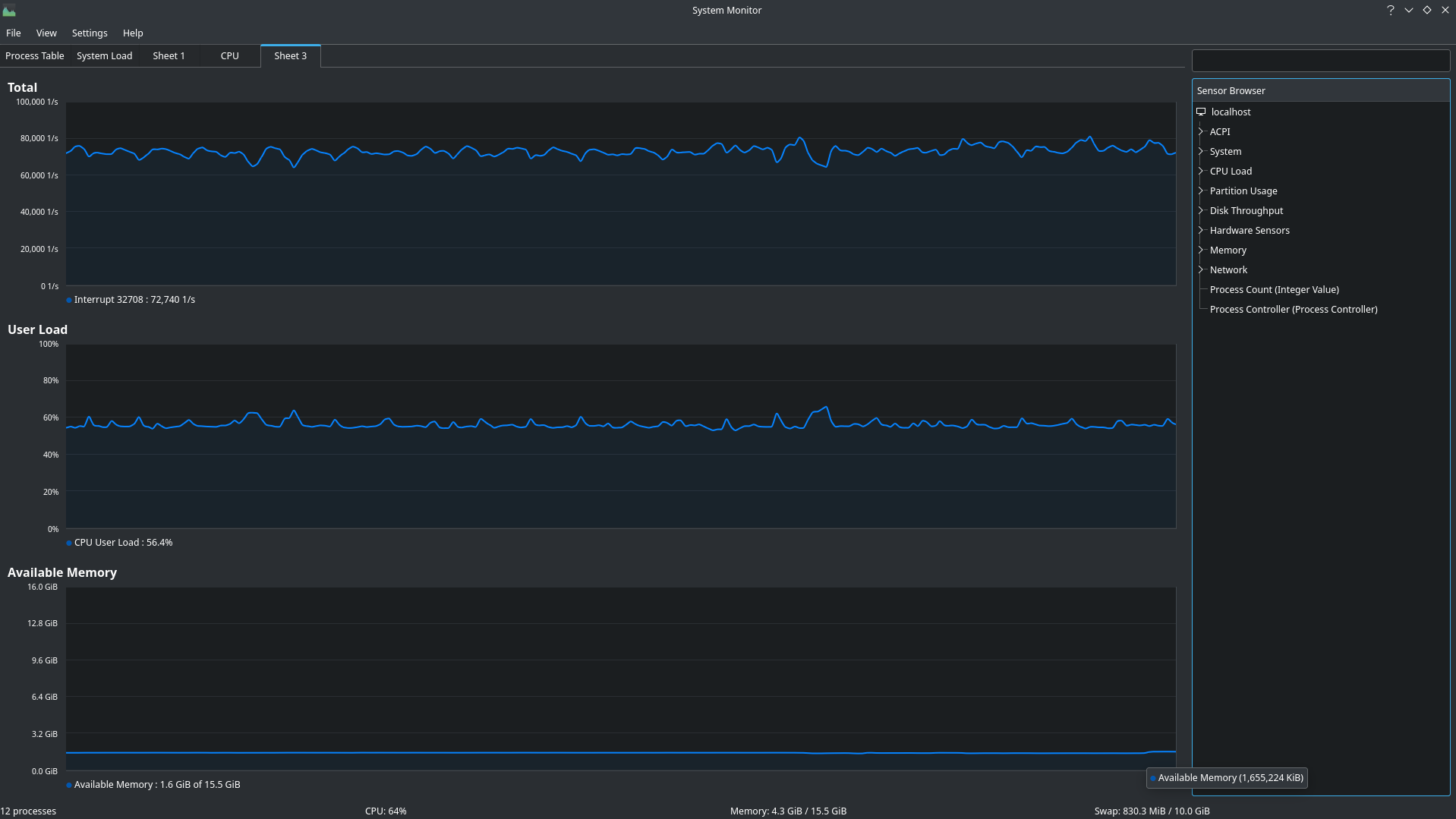1456x819 pixels.
Task: Switch to the CPU tab
Action: (x=230, y=56)
